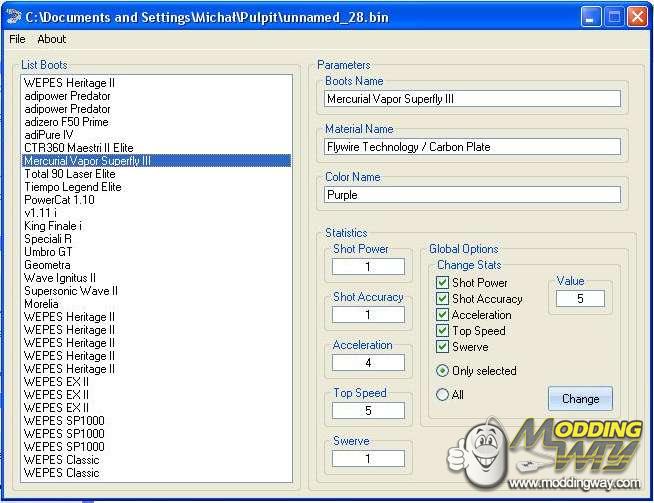
Task: Toggle the Top Speed checkbox
Action: click(x=443, y=331)
